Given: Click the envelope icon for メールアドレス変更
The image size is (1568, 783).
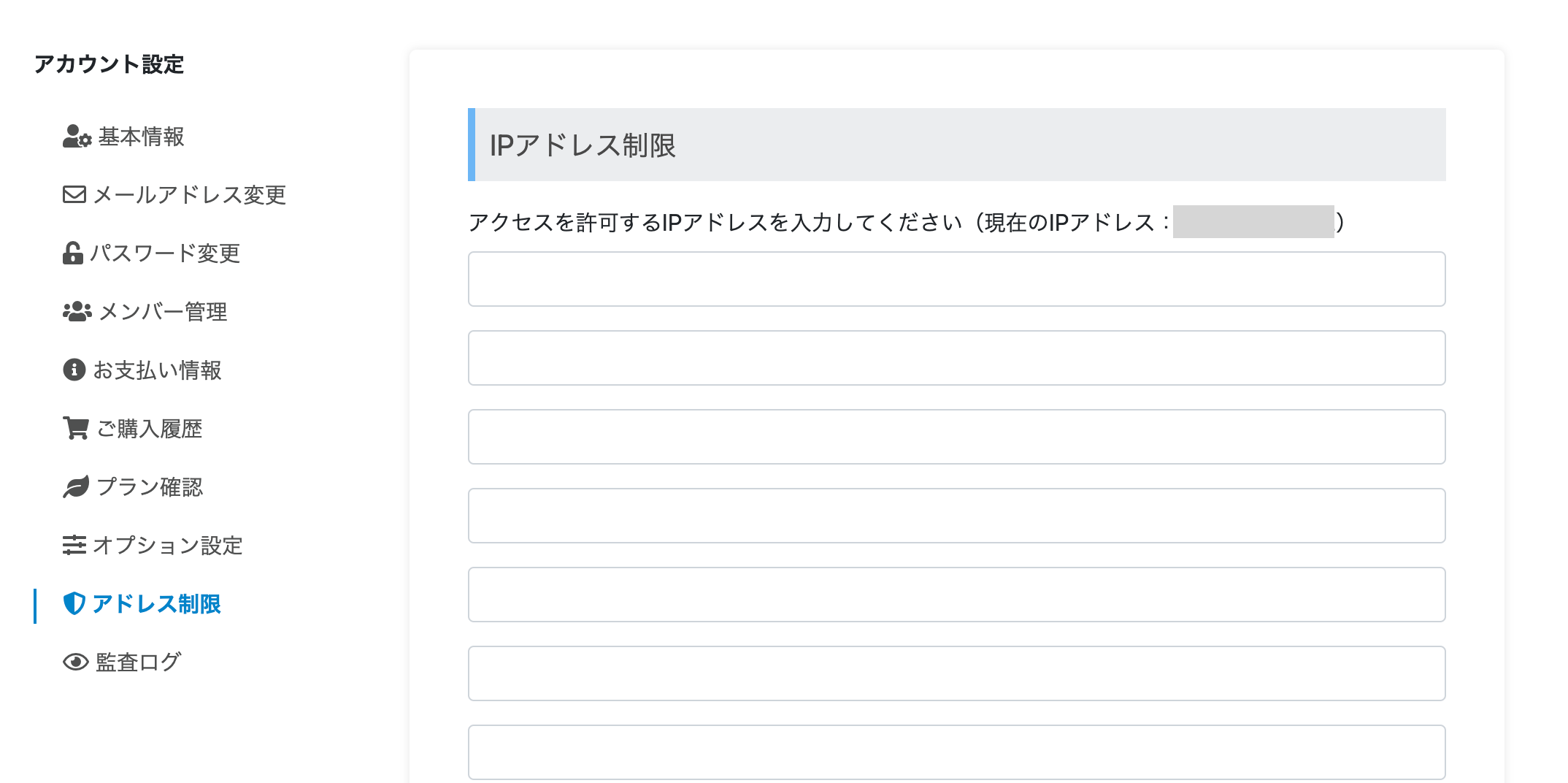Looking at the screenshot, I should 74,194.
